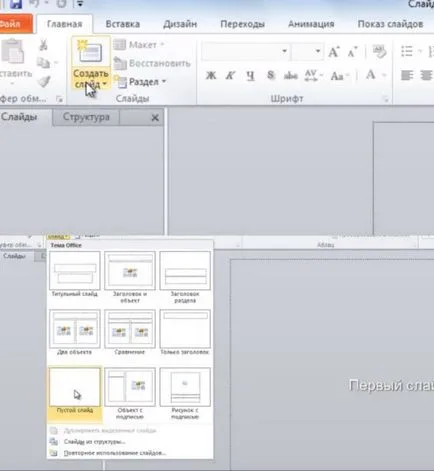Viewport: 434px width, 471px height.
Task: Decrease font size with small A icon
Action: (353, 52)
